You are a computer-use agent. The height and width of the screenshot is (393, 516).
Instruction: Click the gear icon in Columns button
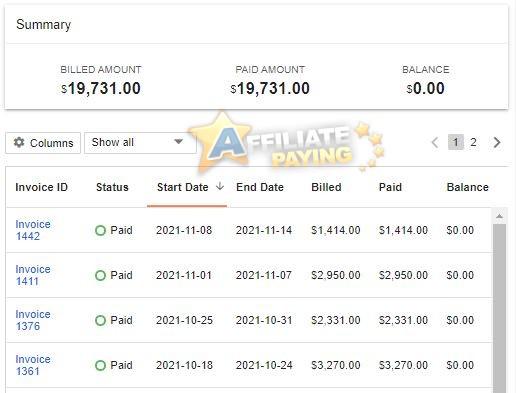[19, 142]
